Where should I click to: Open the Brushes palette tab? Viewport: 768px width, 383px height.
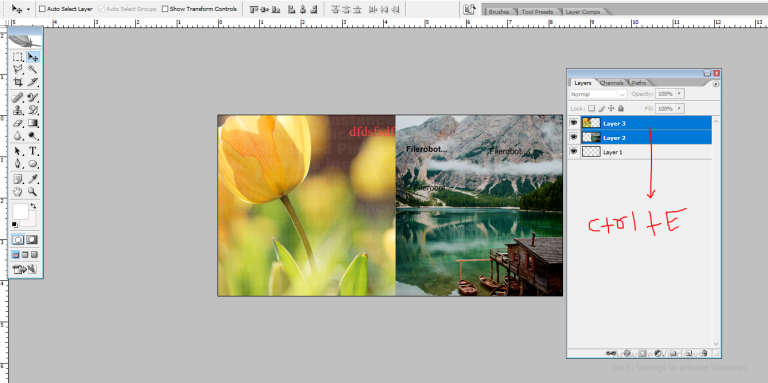[499, 12]
